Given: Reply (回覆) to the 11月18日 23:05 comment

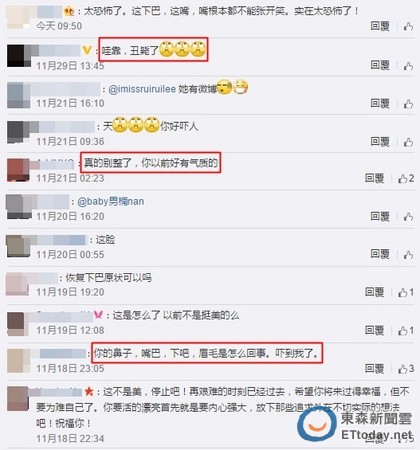Looking at the screenshot, I should click(374, 369).
